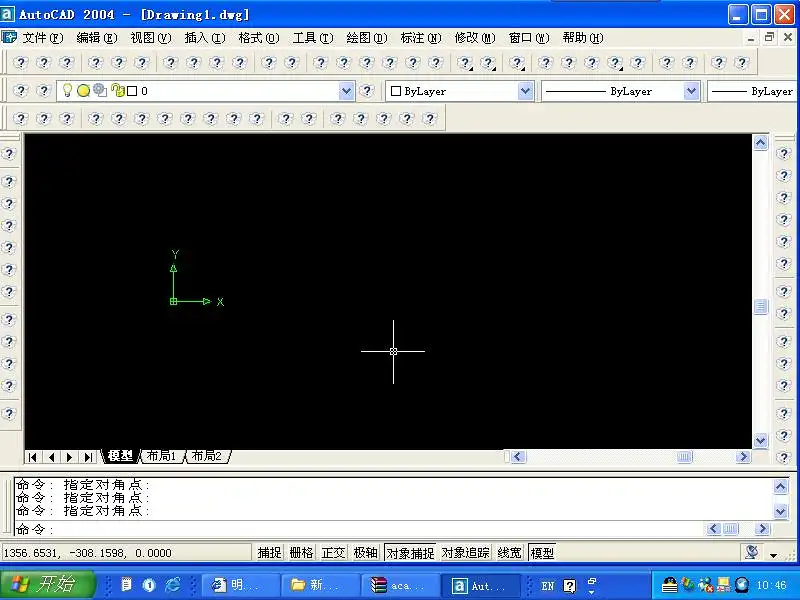
Task: Click command line horizontal scroll right arrow
Action: click(762, 529)
